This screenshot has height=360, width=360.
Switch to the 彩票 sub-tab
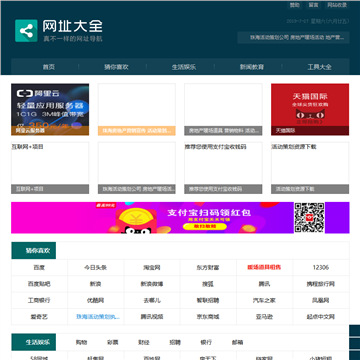click(112, 342)
